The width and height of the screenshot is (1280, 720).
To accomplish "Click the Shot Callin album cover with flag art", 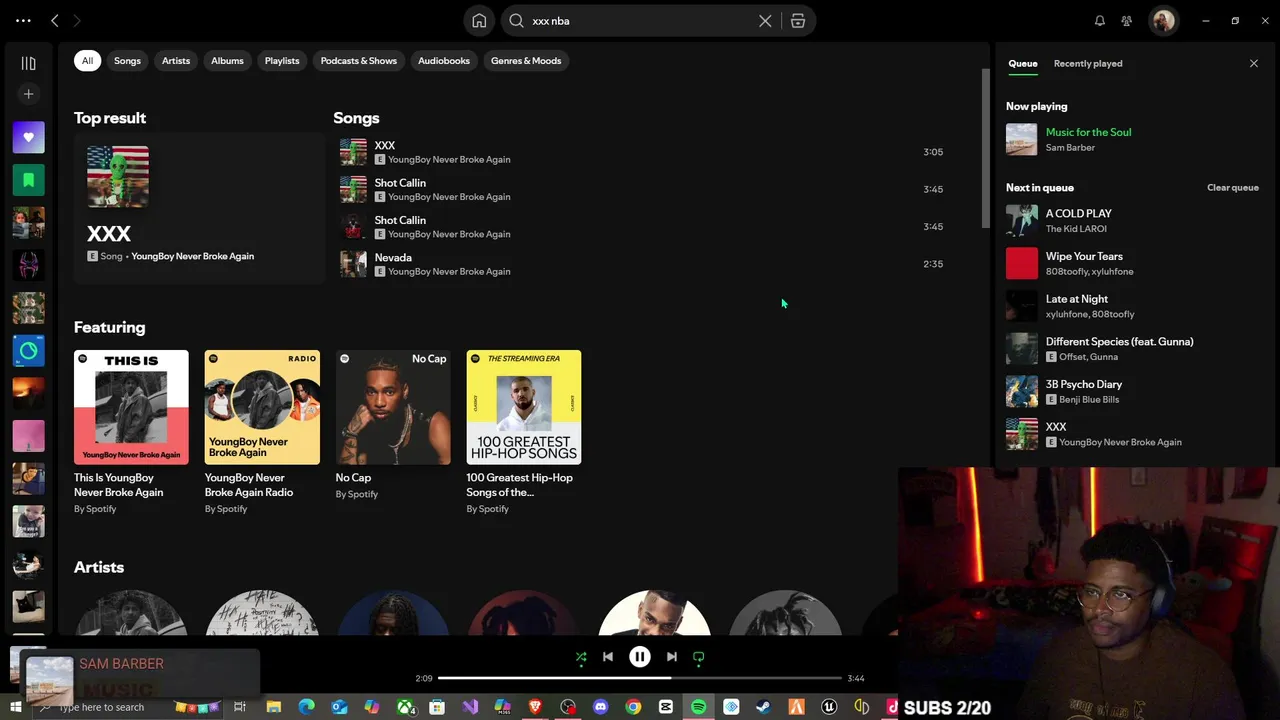I will click(x=353, y=189).
